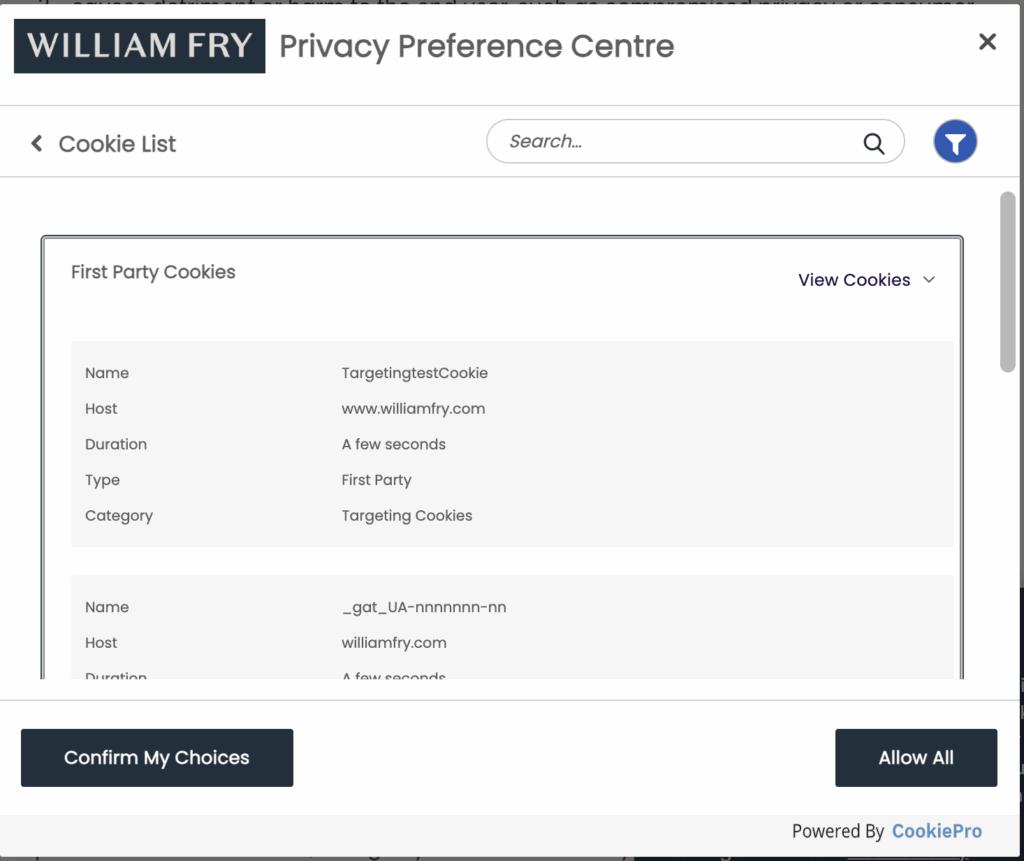Viewport: 1024px width, 861px height.
Task: Select the Targeting Cookies category value
Action: tap(407, 516)
